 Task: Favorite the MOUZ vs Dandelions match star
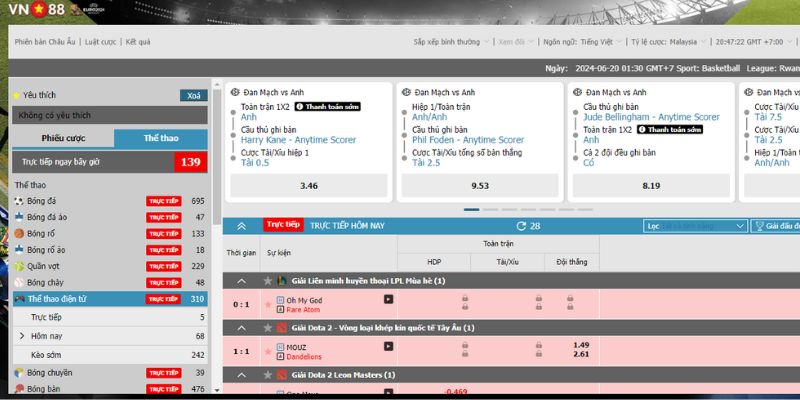pos(268,352)
